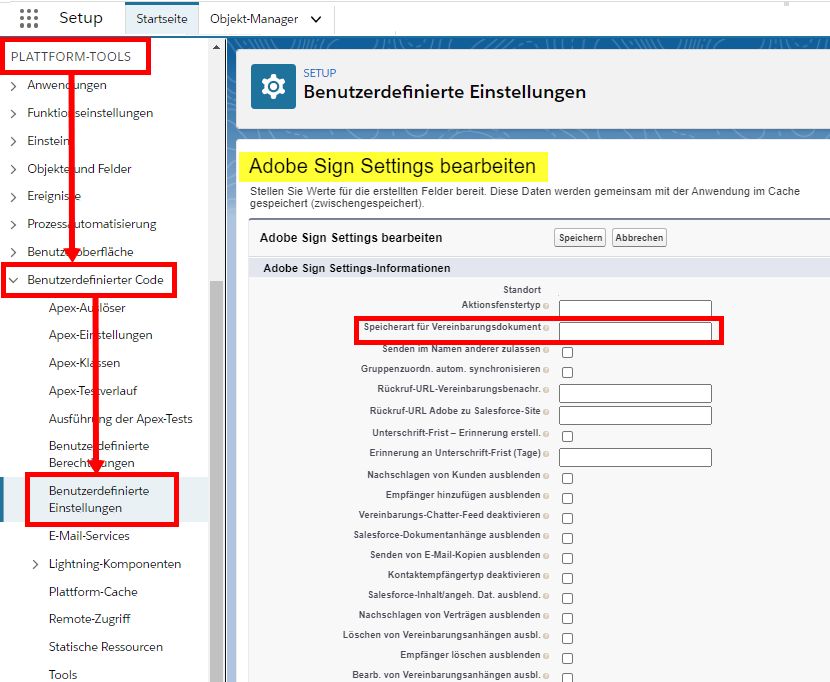Tick Nachschlagen von Kunden ausblenden checkbox
The width and height of the screenshot is (830, 682).
[567, 479]
